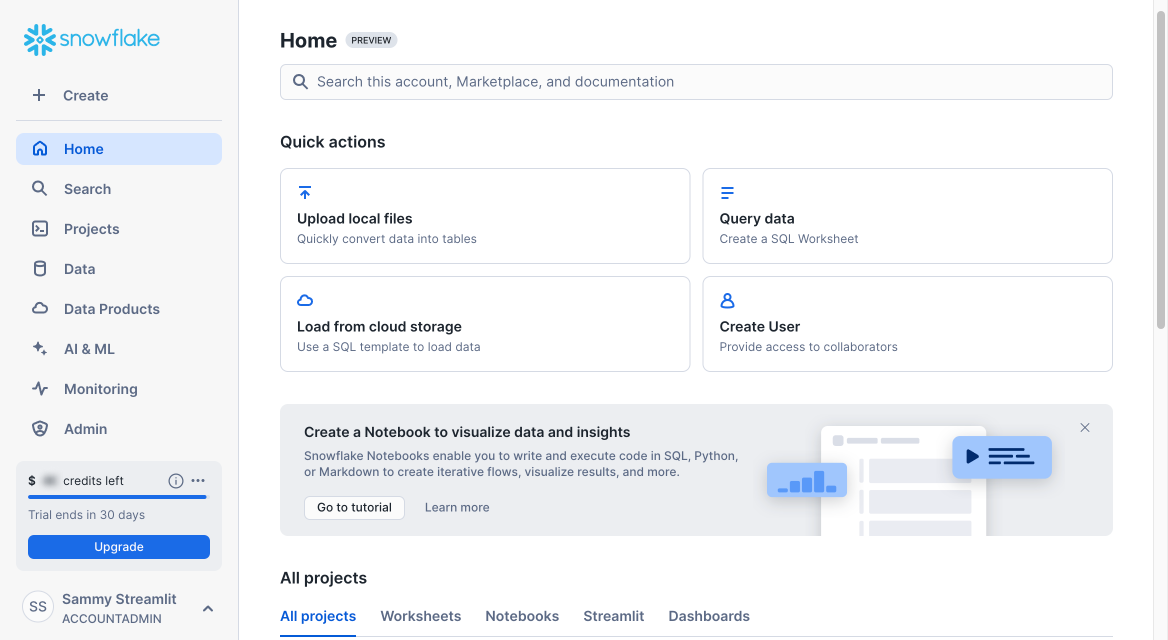Select the Data database icon
The image size is (1168, 640).
(x=40, y=268)
